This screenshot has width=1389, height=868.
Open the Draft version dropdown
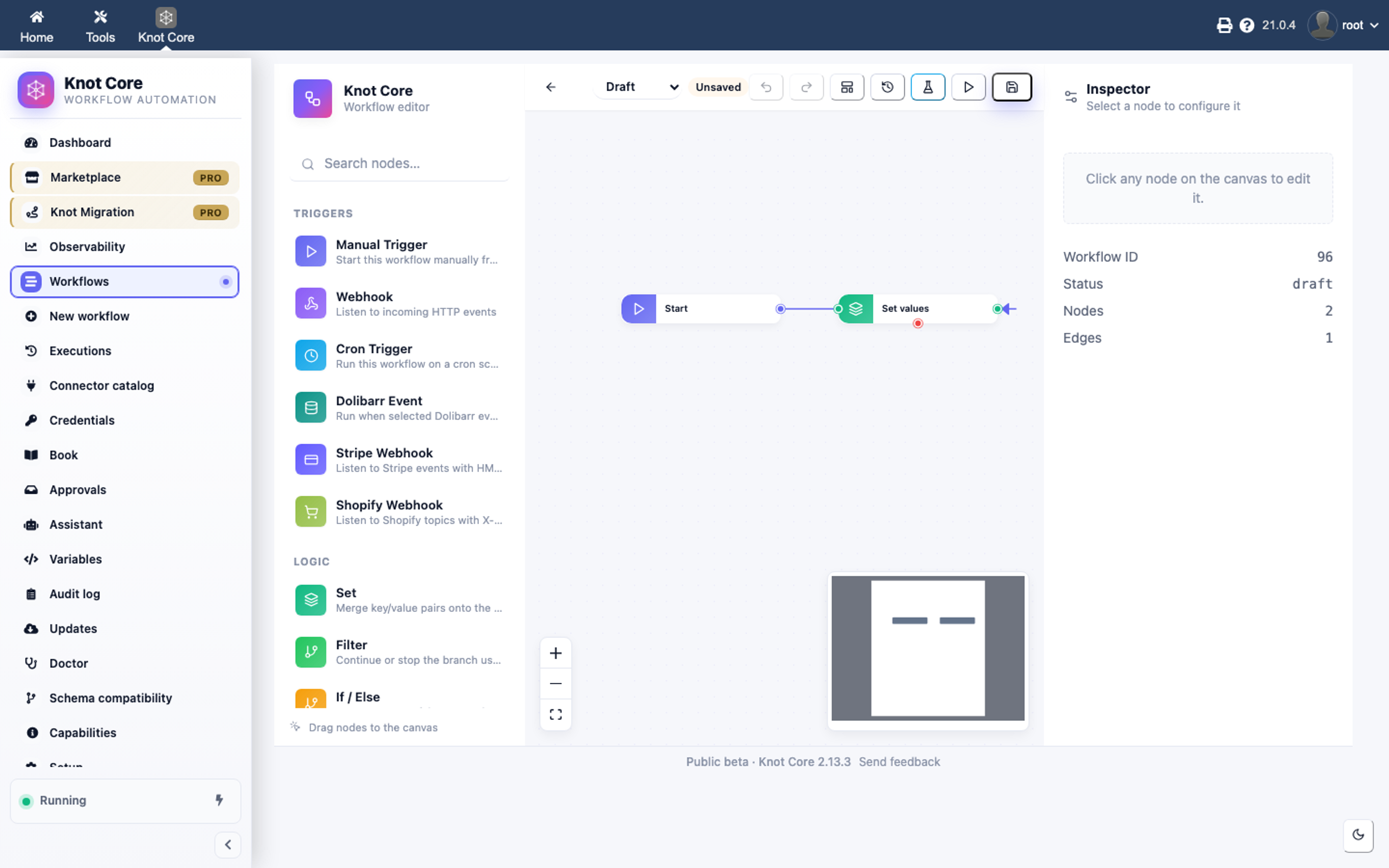click(x=638, y=87)
